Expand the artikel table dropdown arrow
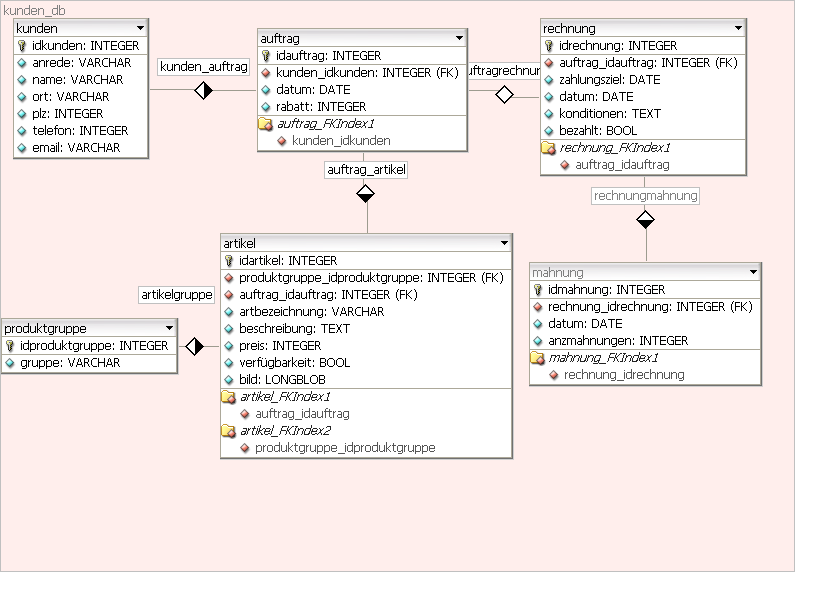Viewport: 822px width, 595px height. tap(503, 243)
